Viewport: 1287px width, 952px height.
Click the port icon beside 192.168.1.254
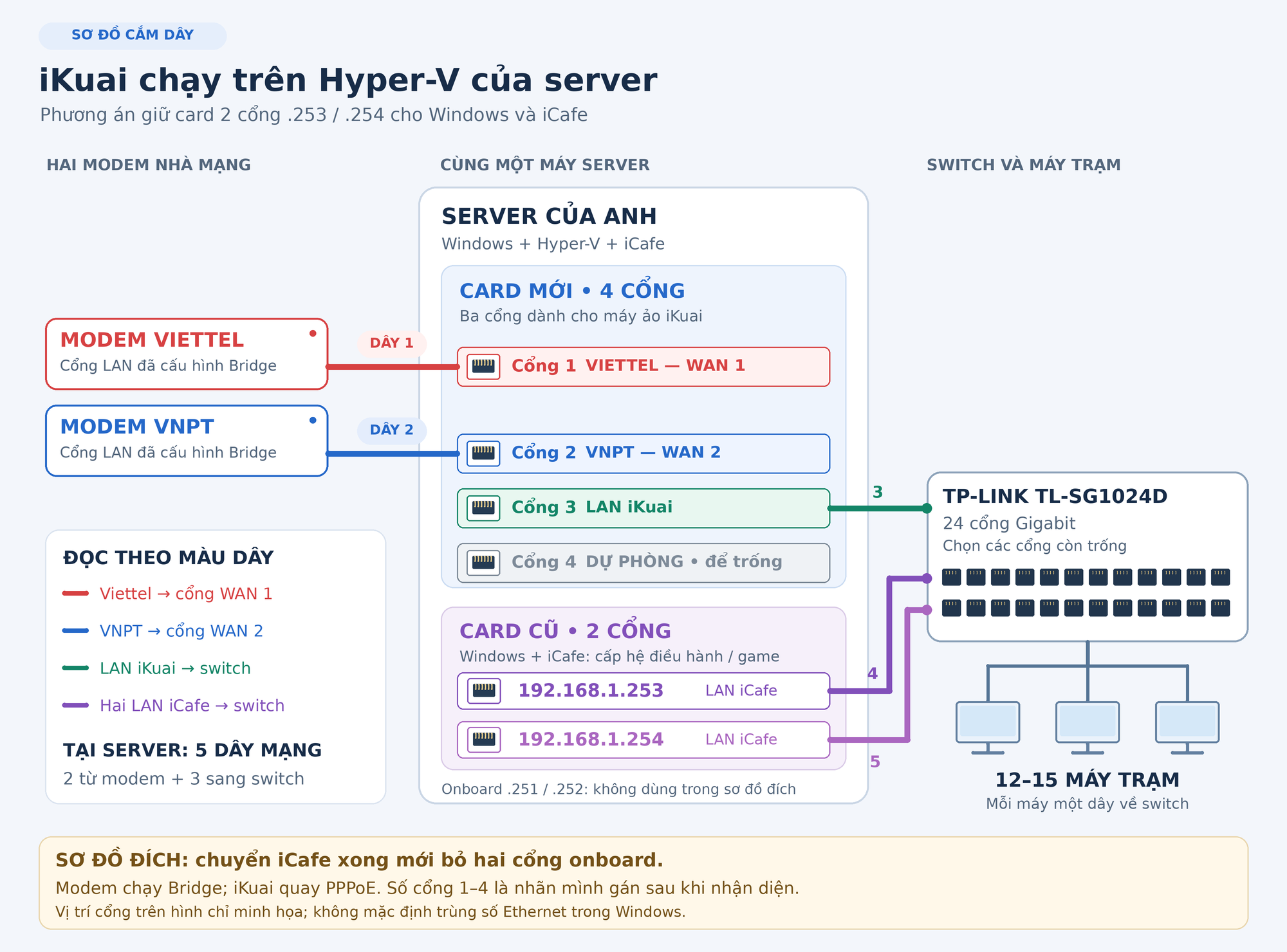pos(484,740)
